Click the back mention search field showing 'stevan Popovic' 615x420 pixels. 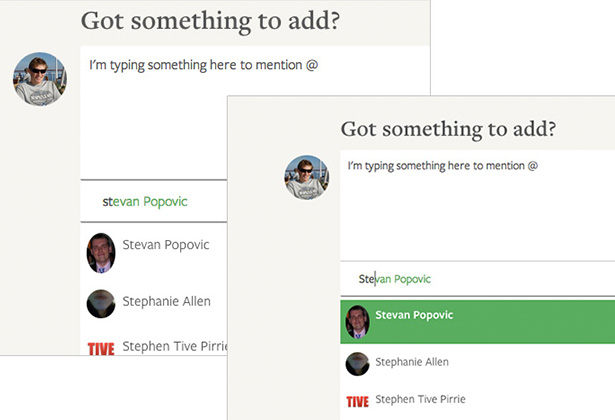pos(153,201)
